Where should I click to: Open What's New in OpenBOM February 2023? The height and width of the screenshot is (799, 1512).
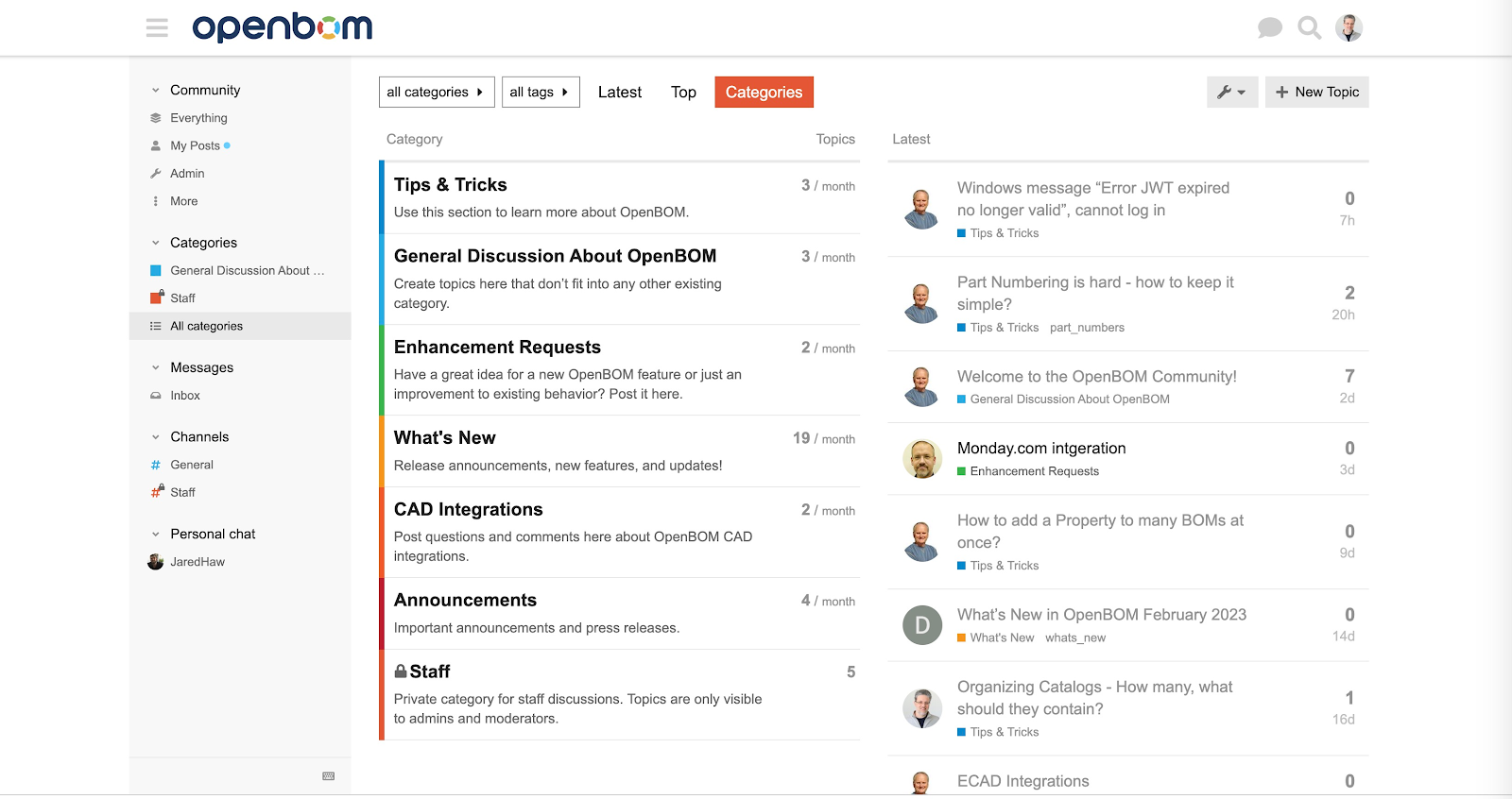click(1102, 615)
